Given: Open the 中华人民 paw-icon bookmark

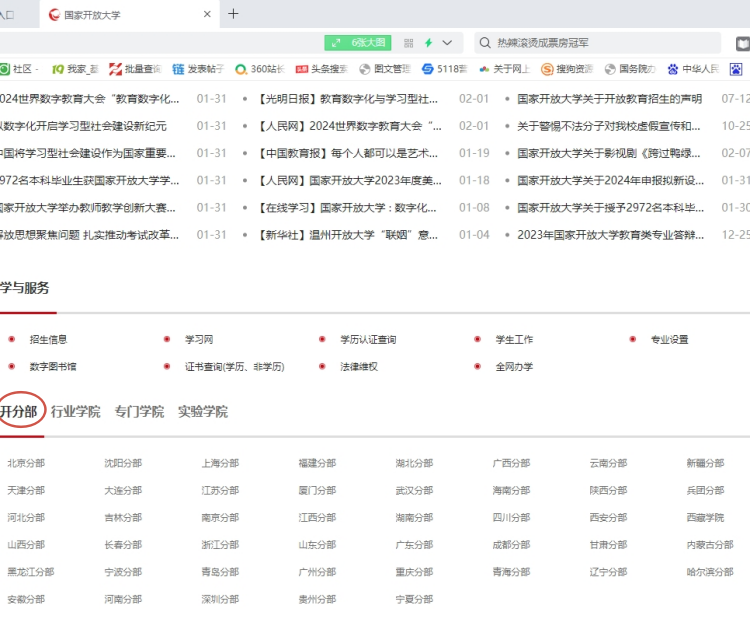Looking at the screenshot, I should pyautogui.click(x=693, y=69).
